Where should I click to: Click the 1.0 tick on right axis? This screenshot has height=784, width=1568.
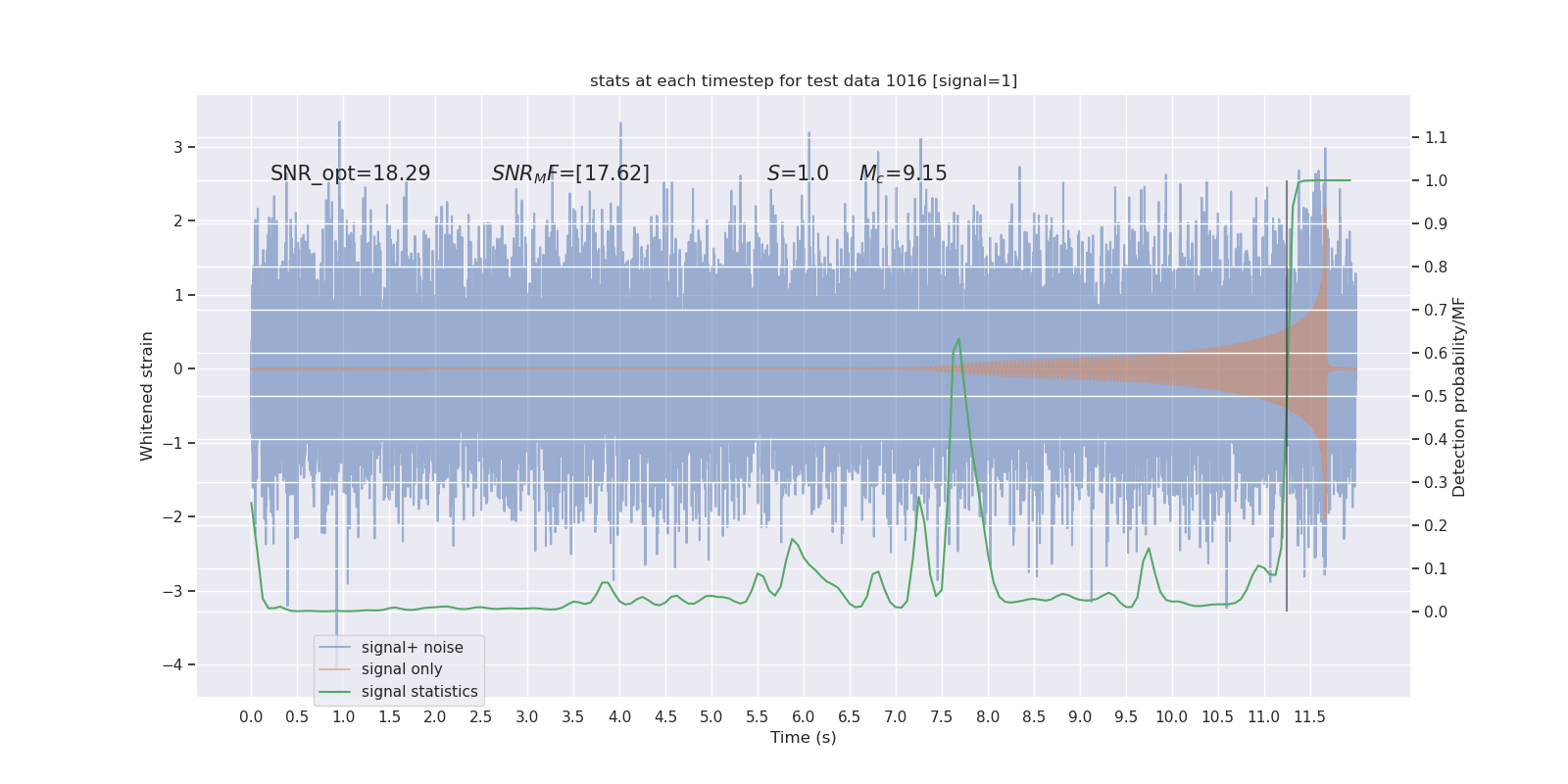[x=1436, y=181]
